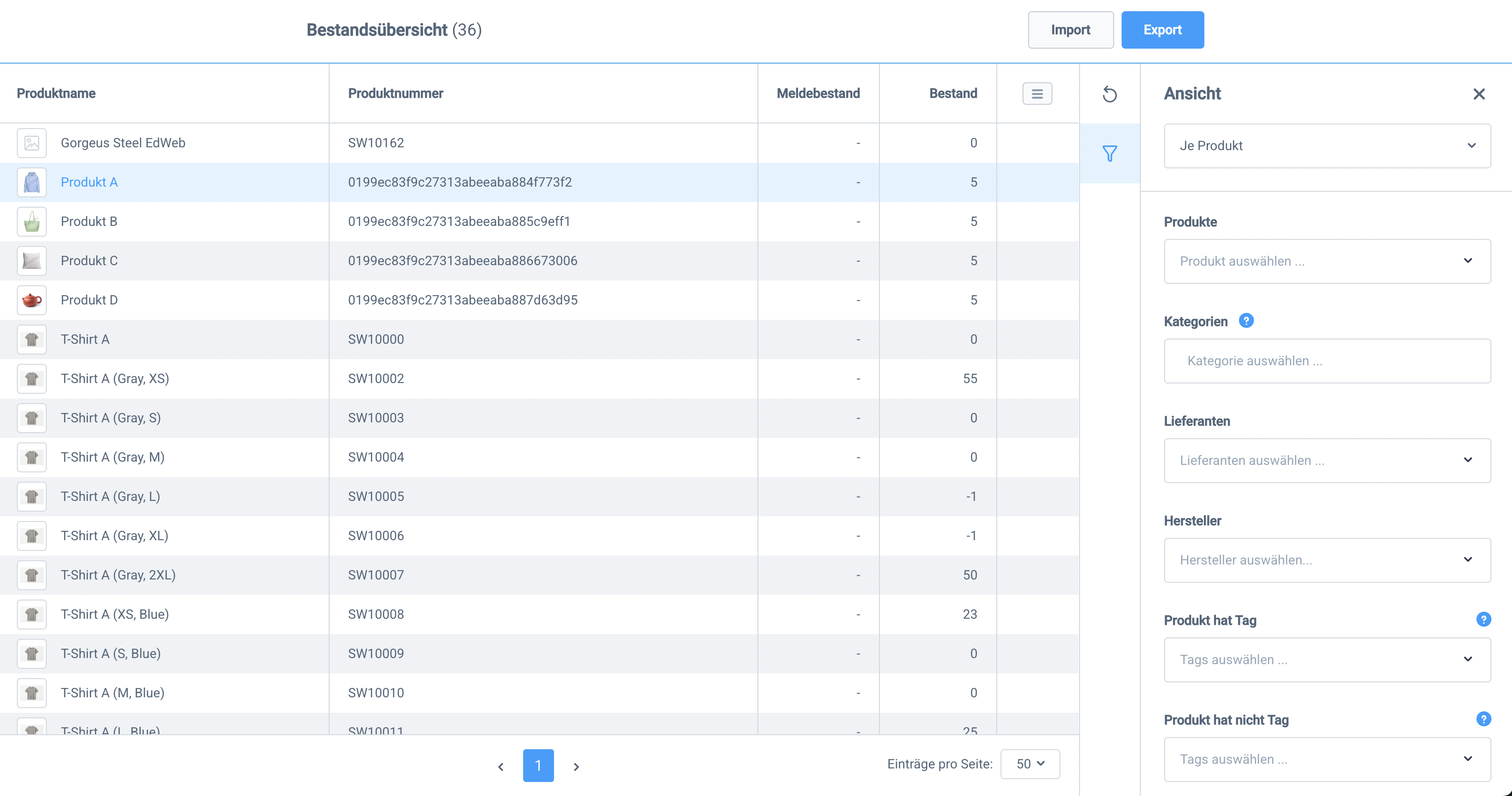Screen dimensions: 1512x796
Task: Go to previous page arrow
Action: 501,766
